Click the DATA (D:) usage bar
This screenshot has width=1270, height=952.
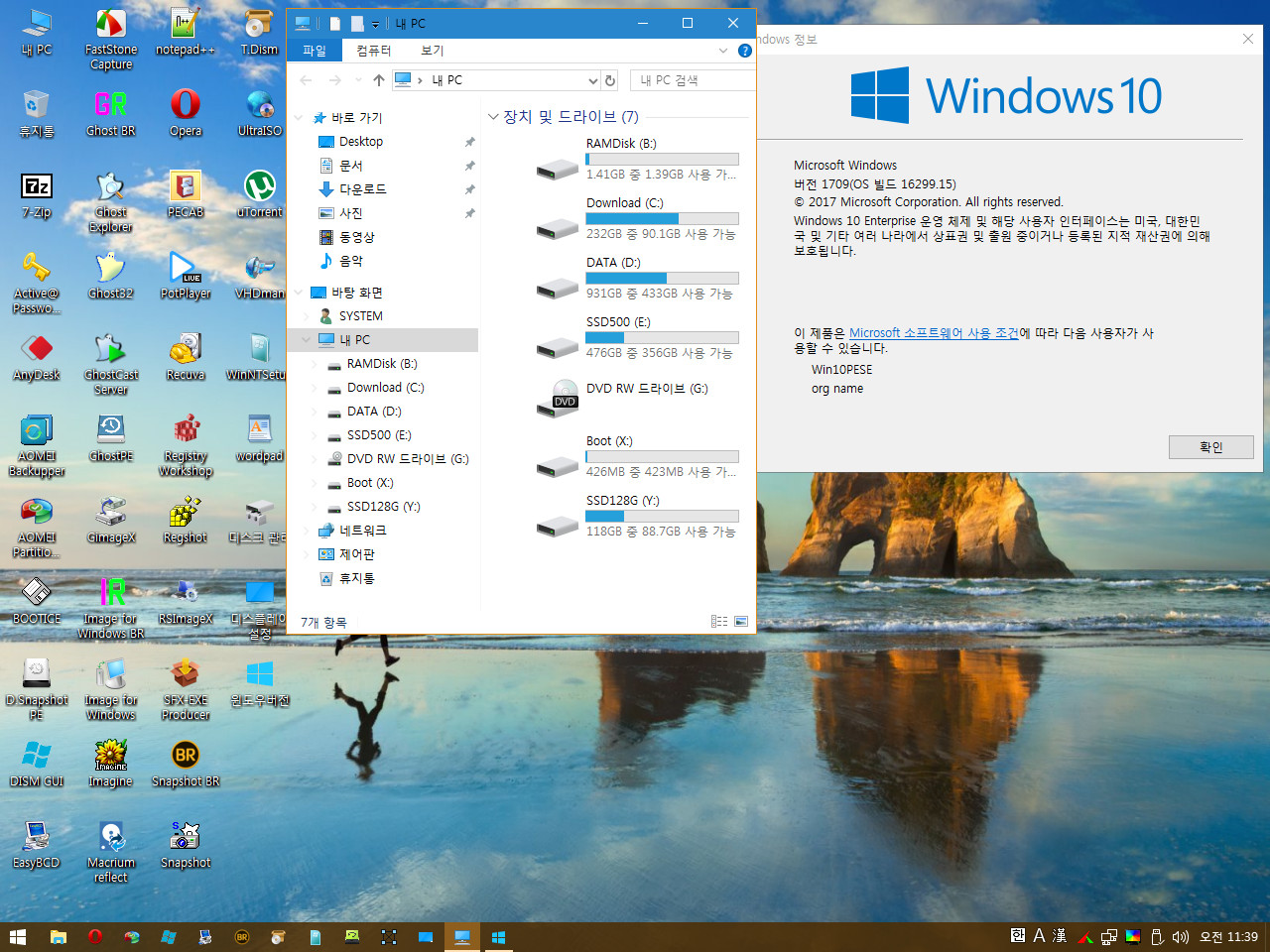pyautogui.click(x=662, y=278)
